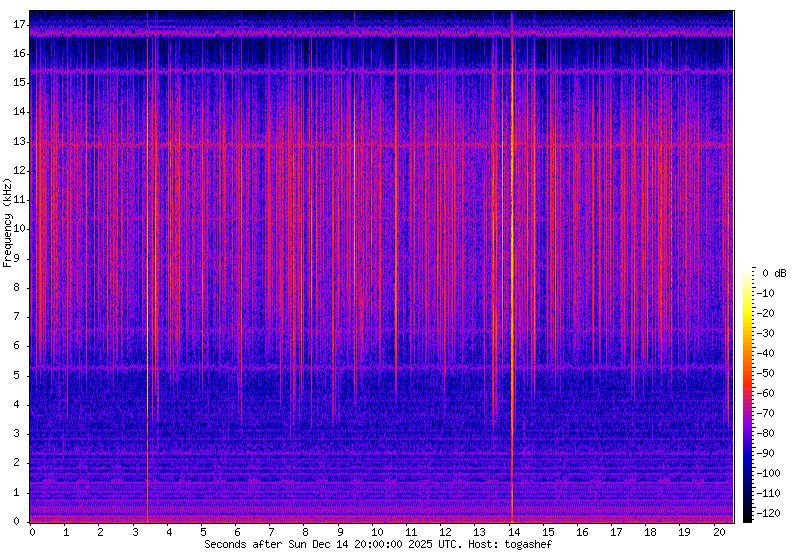Click the 17 kHz tick label
Viewport: 800px width, 552px height.
click(20, 24)
